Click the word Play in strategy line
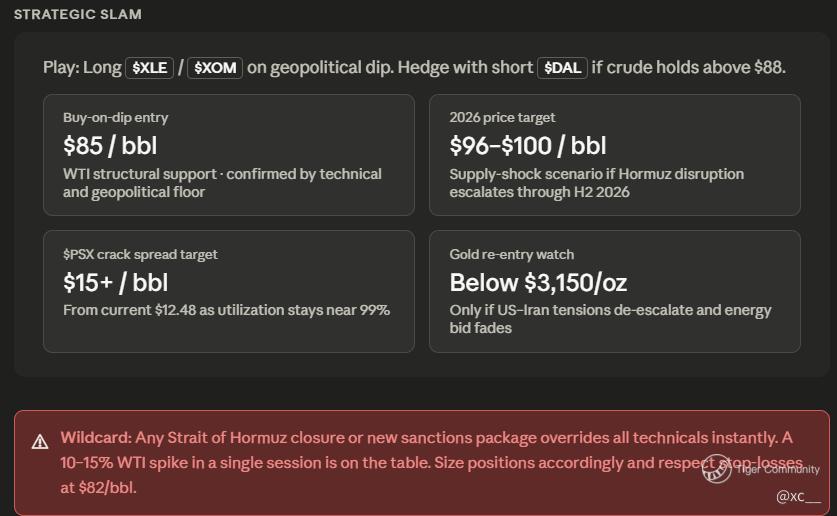This screenshot has width=837, height=516. click(60, 68)
